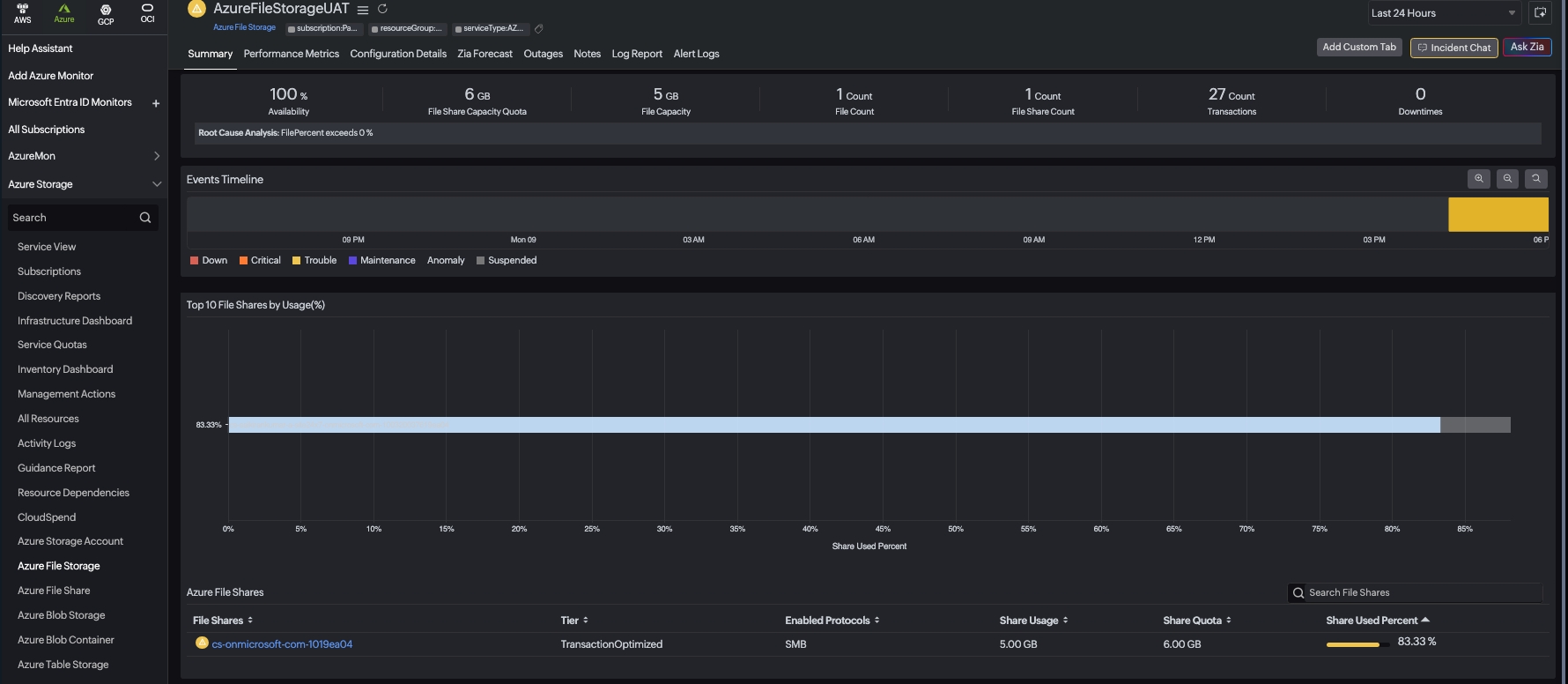
Task: Click the AI schedule icon beside time dropdown
Action: (x=1540, y=13)
